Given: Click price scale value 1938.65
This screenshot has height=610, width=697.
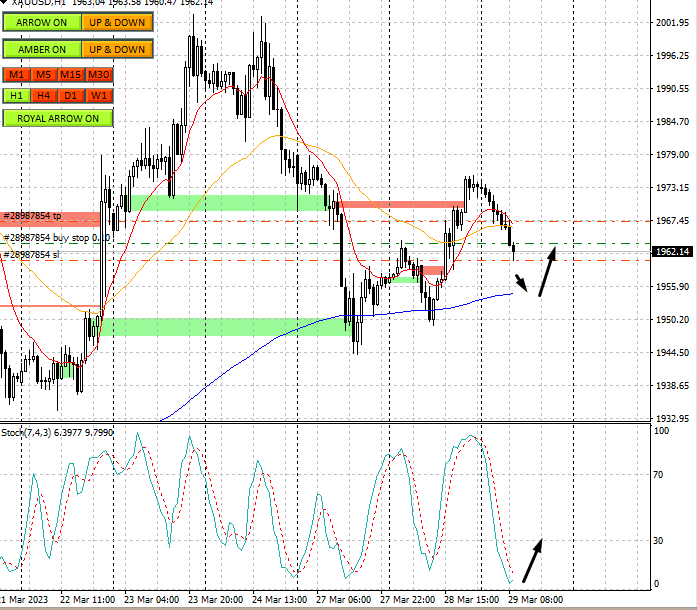Looking at the screenshot, I should pos(672,385).
